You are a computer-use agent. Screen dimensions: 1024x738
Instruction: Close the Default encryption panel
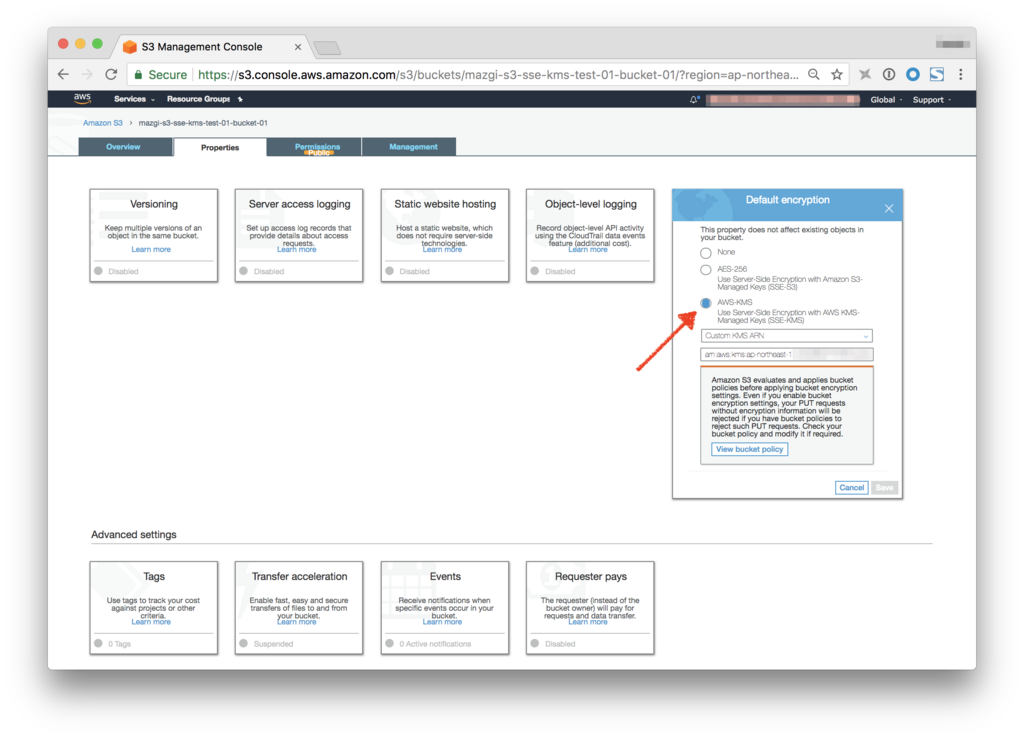tap(889, 208)
